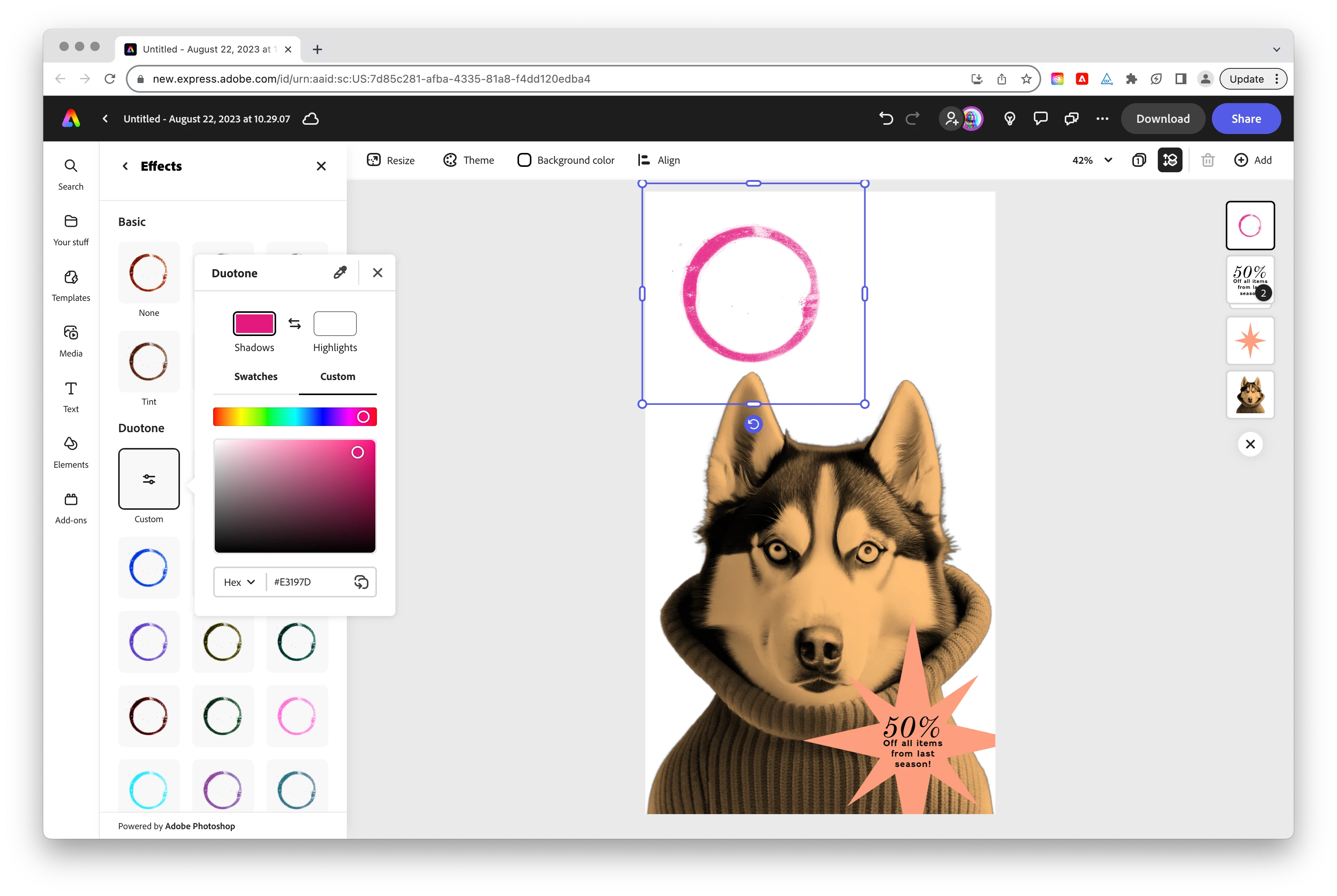
Task: Click the lightbulb tips icon
Action: [1010, 118]
